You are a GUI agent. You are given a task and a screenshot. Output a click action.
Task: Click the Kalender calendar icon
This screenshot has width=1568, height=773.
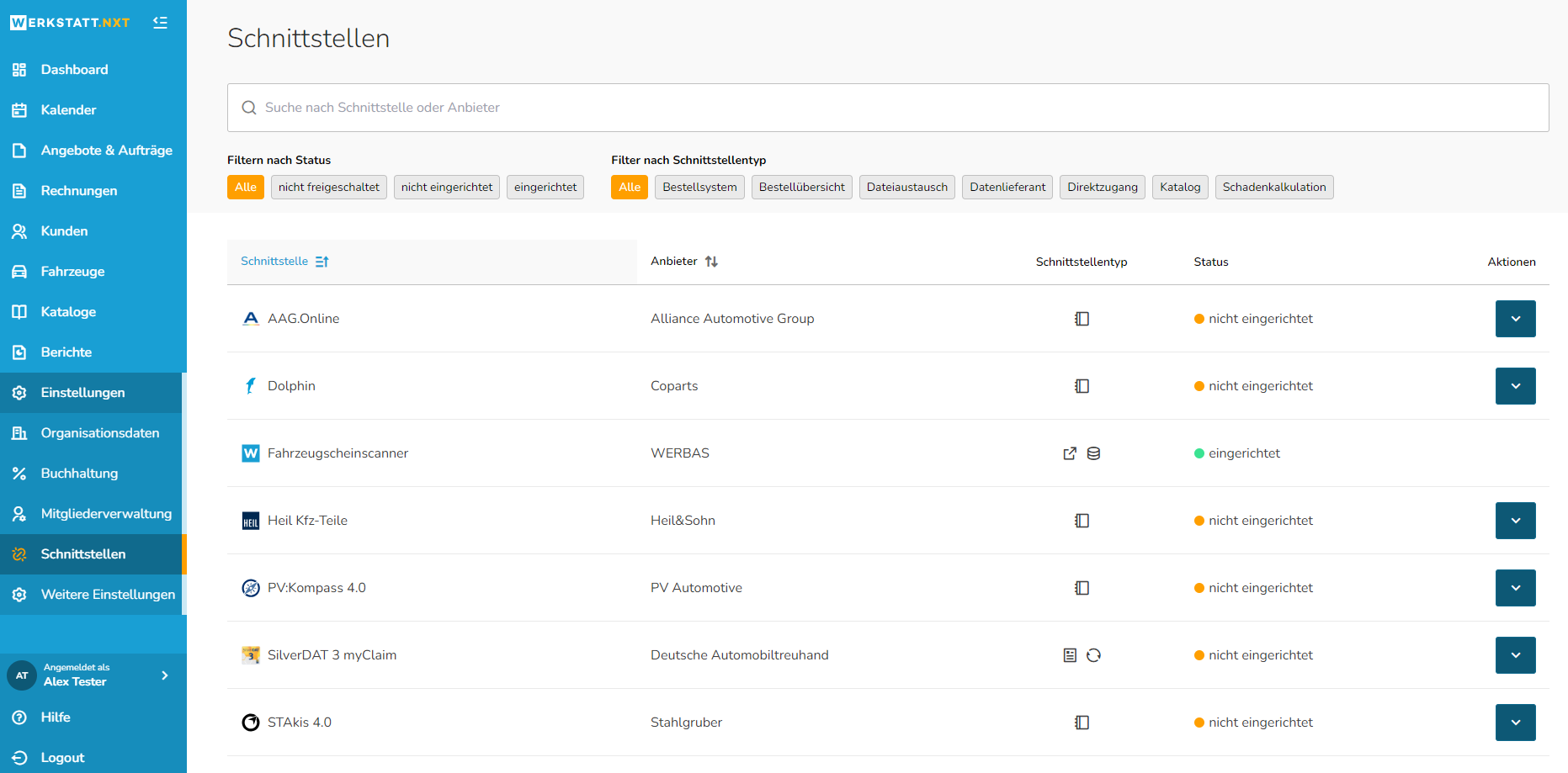pyautogui.click(x=19, y=110)
